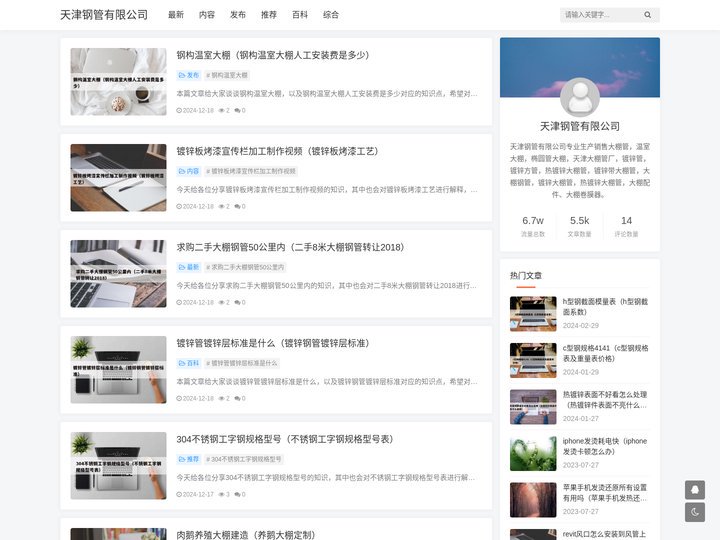Viewport: 720px width, 540px height.
Task: Click the #304不锈钢工字钢规格型号 hashtag tag
Action: click(x=244, y=459)
